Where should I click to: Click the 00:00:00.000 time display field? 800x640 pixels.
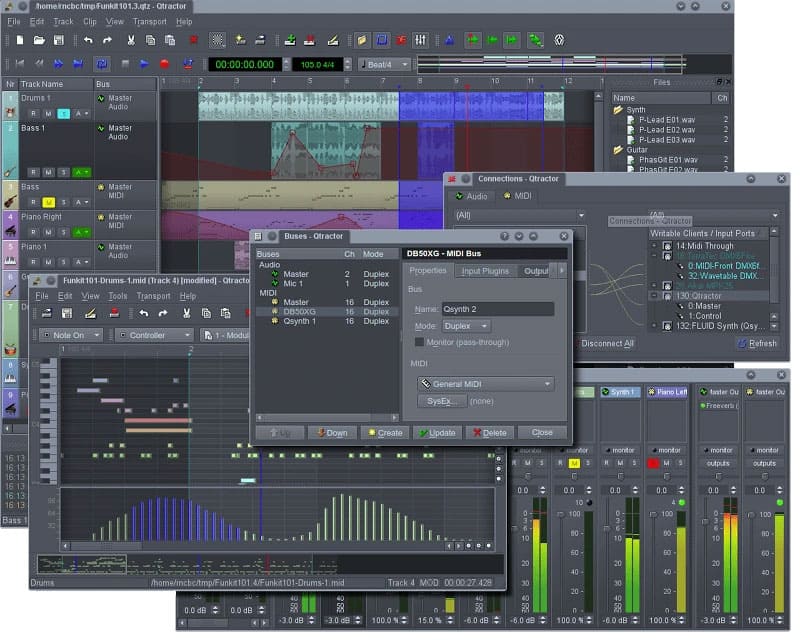point(245,64)
